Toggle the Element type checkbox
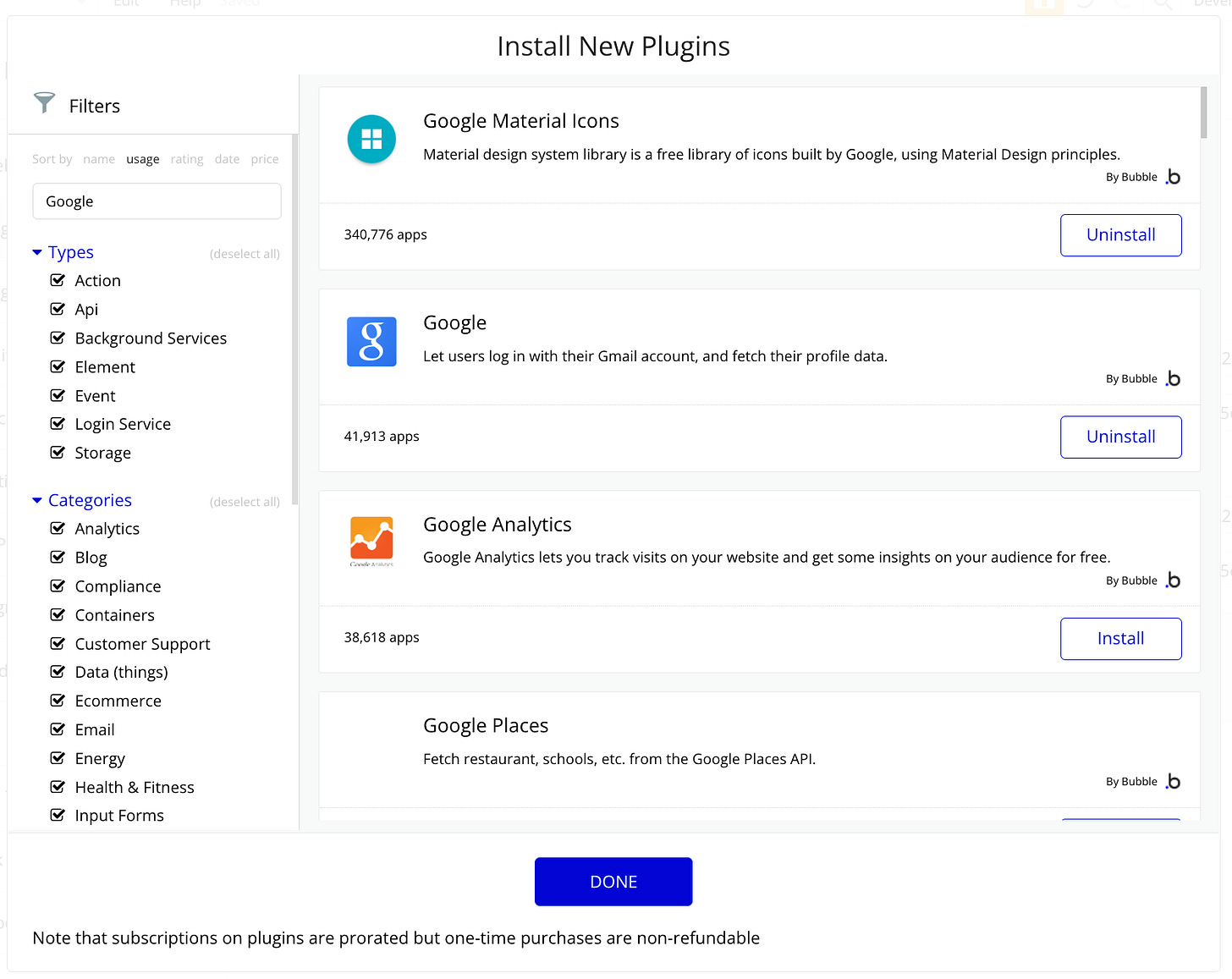This screenshot has width=1232, height=979. [x=58, y=366]
